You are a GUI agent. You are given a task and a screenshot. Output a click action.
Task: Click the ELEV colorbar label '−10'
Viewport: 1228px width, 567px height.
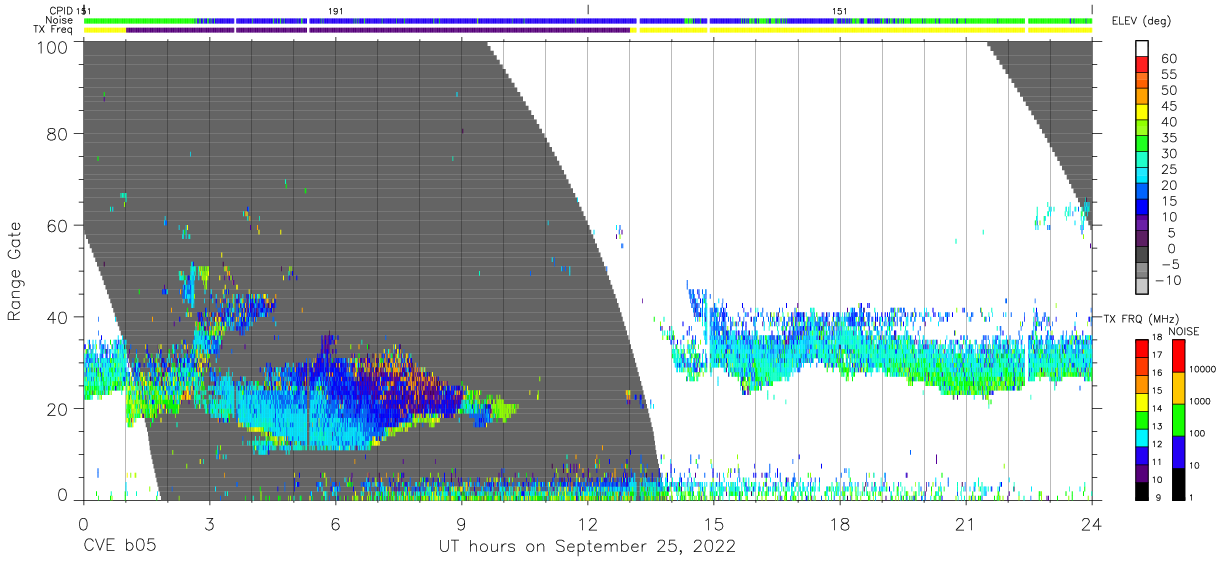(x=1168, y=281)
